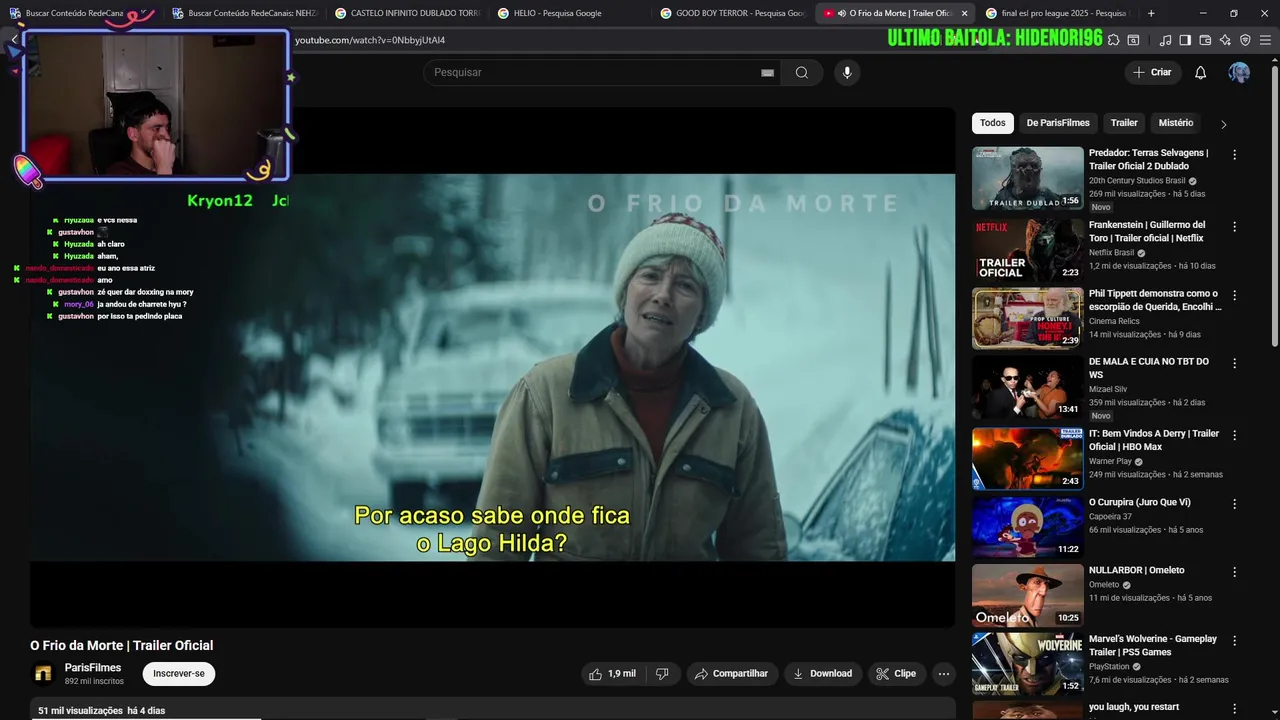Open the YouTube account avatar menu
Screen dimensions: 1280x720
tap(1239, 72)
